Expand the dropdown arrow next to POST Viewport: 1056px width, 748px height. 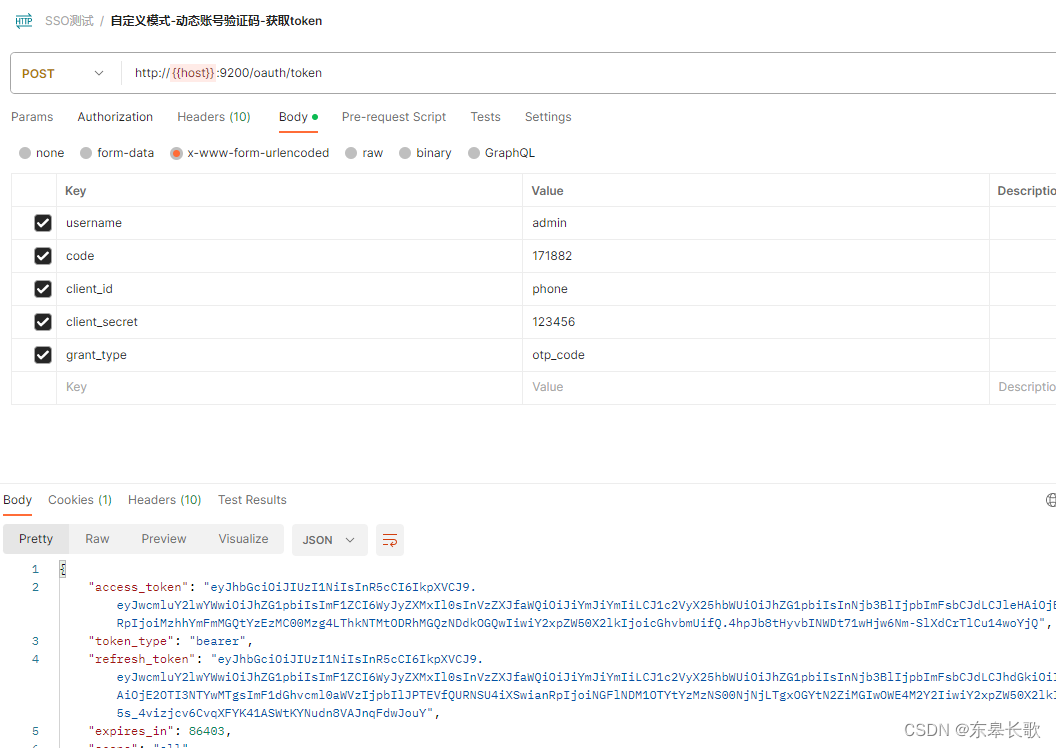click(x=98, y=72)
